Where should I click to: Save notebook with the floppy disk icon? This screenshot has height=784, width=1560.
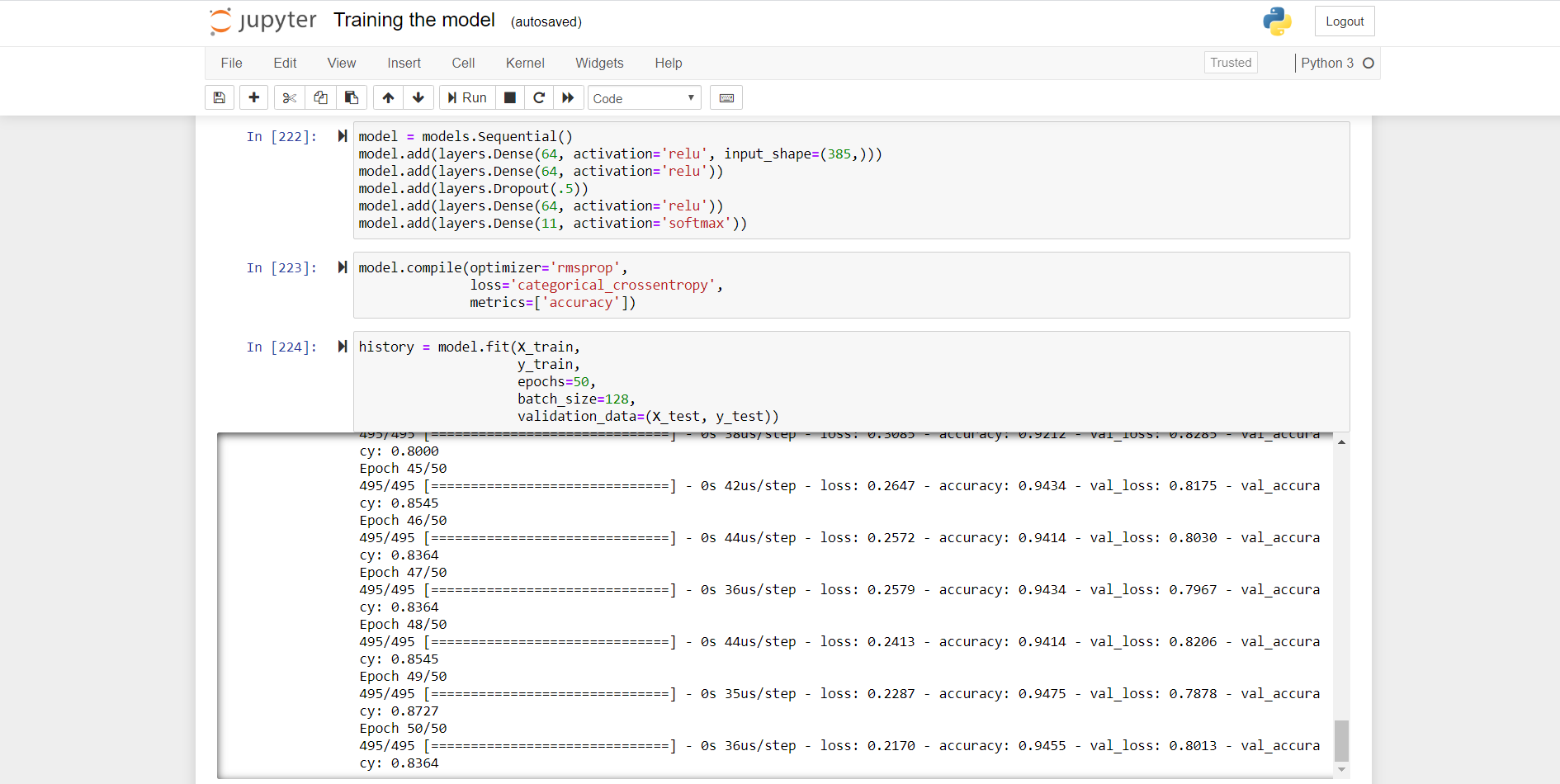click(220, 98)
